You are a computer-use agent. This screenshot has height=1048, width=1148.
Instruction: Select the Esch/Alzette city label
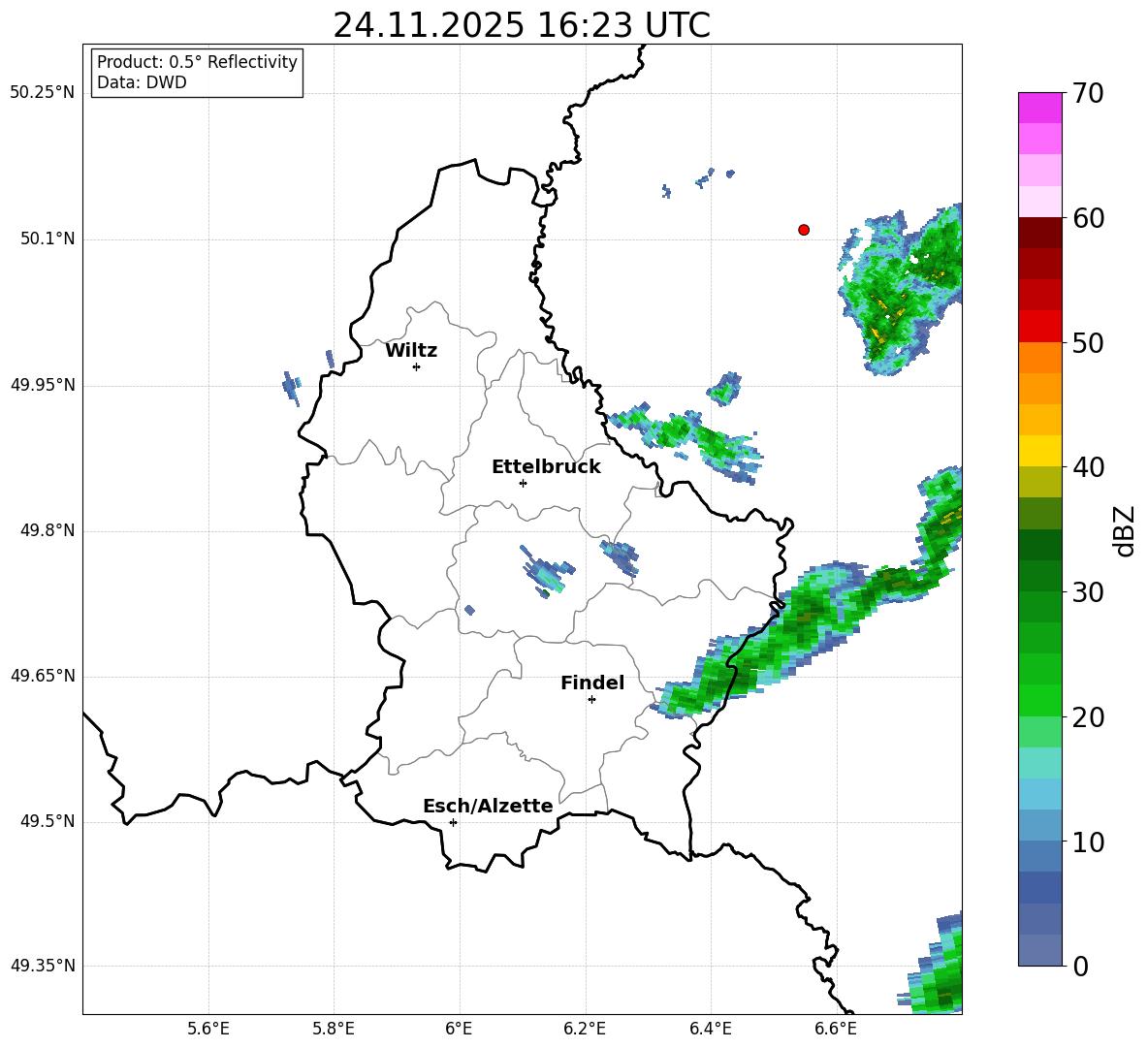point(488,806)
